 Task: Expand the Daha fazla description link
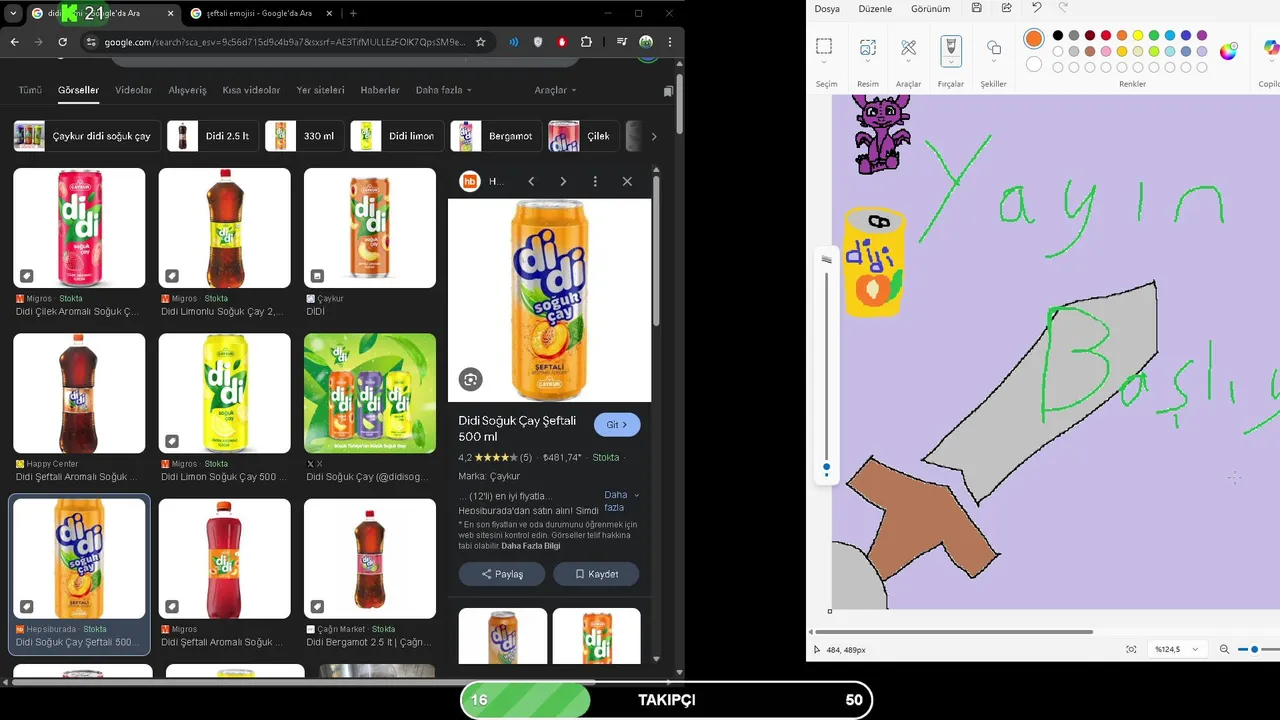coord(620,501)
